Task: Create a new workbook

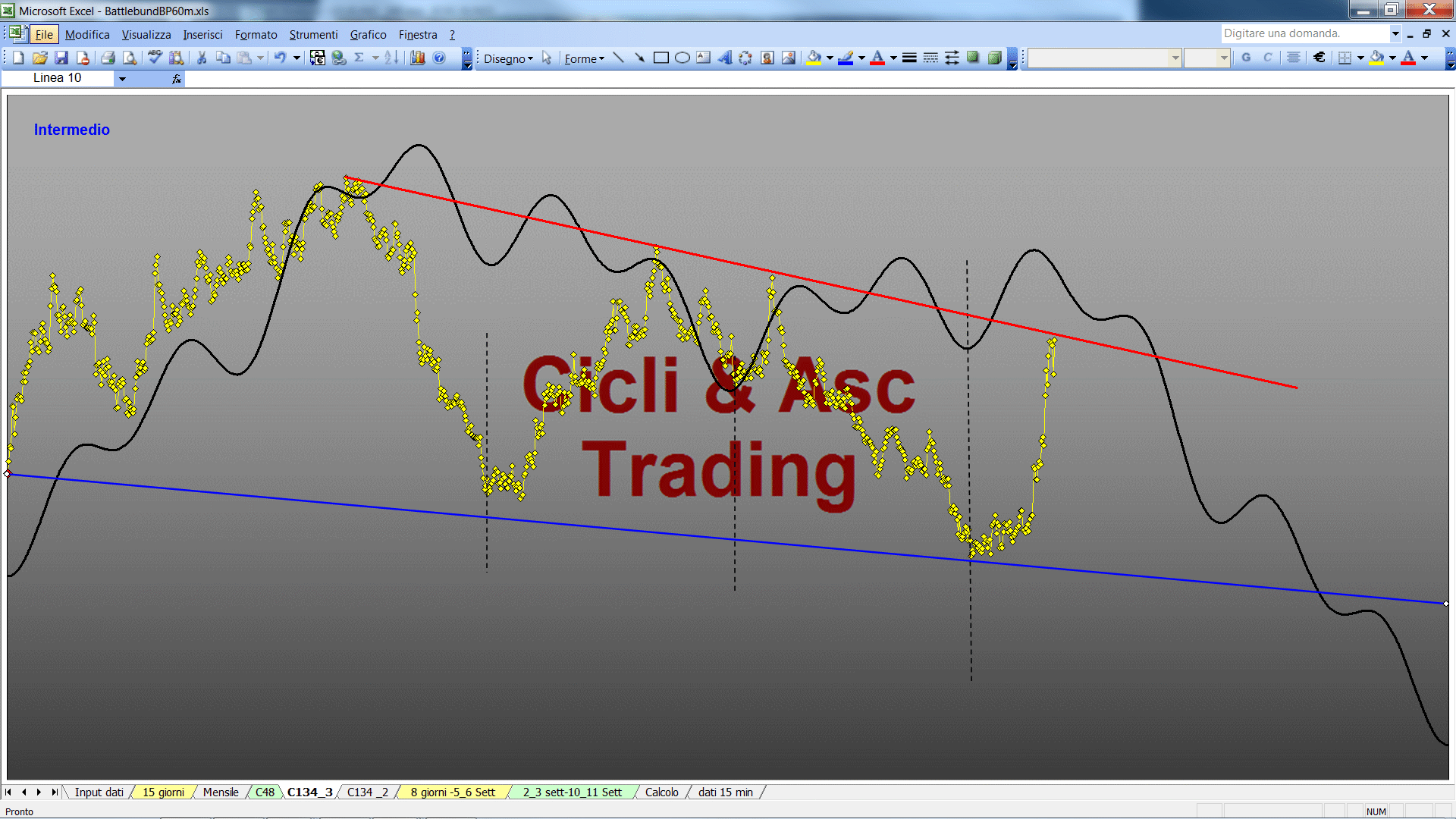Action: coord(19,58)
